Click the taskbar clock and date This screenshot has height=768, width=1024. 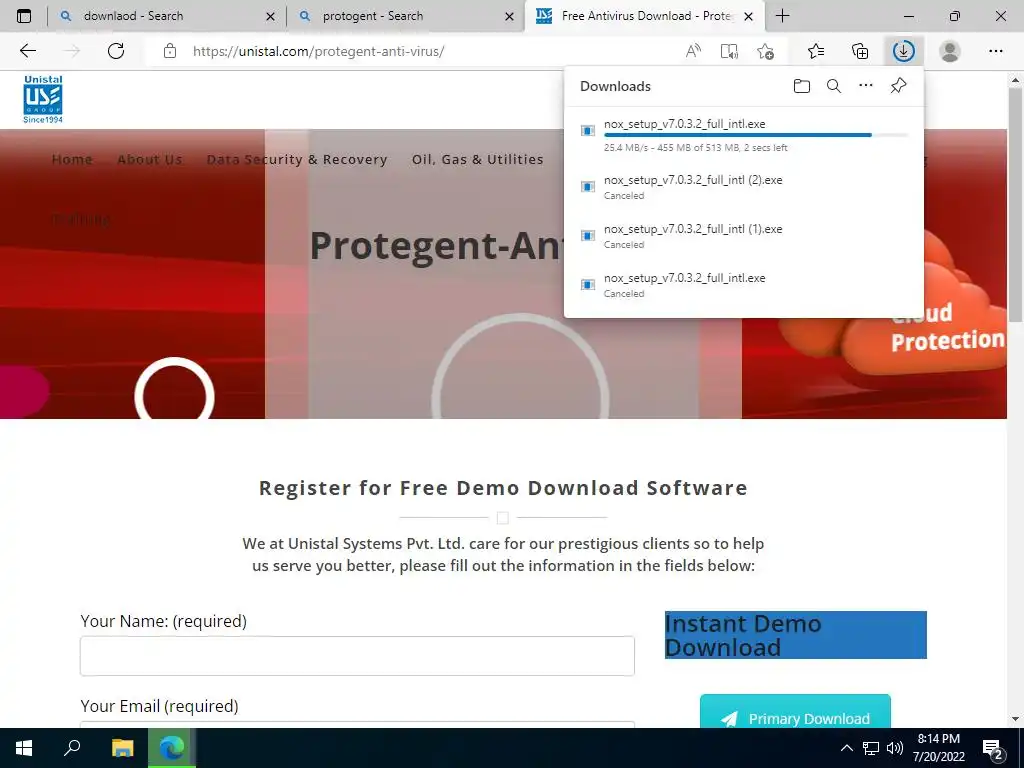(x=938, y=748)
